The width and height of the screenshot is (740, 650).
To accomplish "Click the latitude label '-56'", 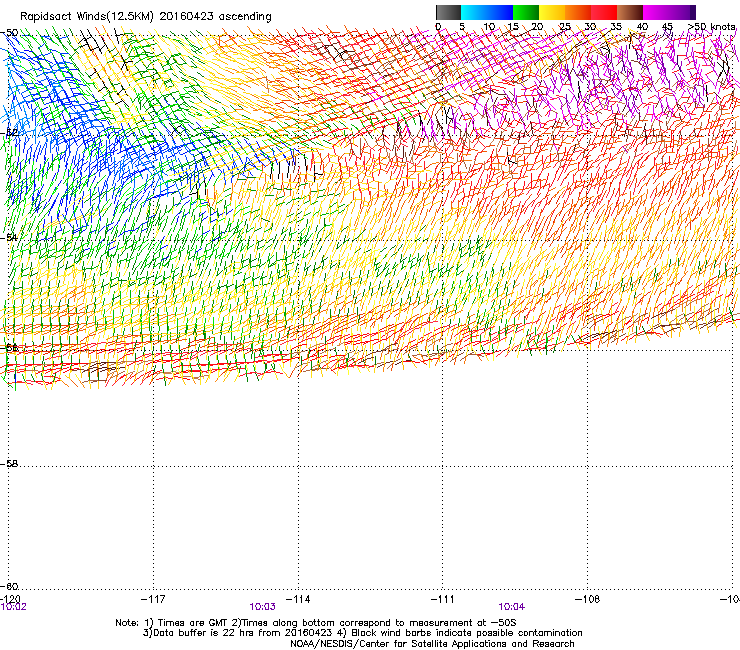I will coord(9,348).
